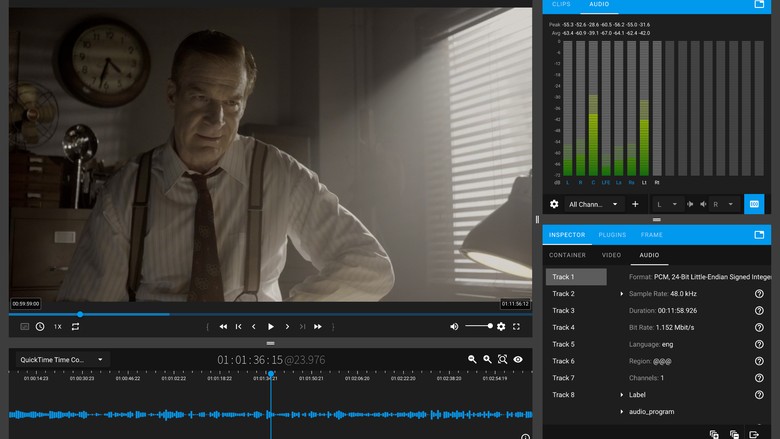This screenshot has height=439, width=780.
Task: Click the export icon at inspector bottom
Action: 754,435
